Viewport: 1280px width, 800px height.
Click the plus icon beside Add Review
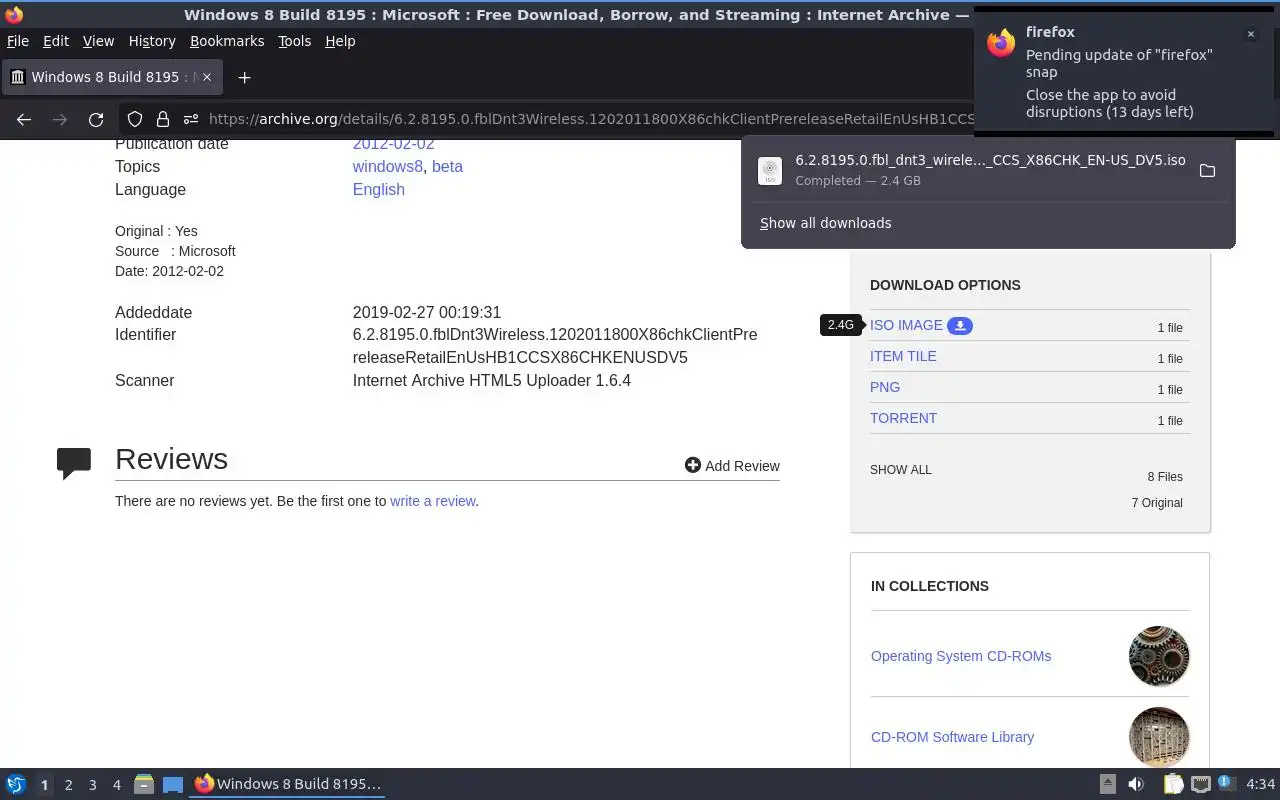click(x=692, y=465)
